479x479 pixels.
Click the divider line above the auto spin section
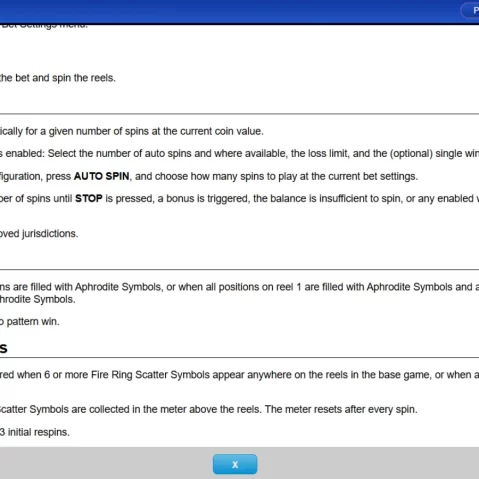pyautogui.click(x=239, y=114)
